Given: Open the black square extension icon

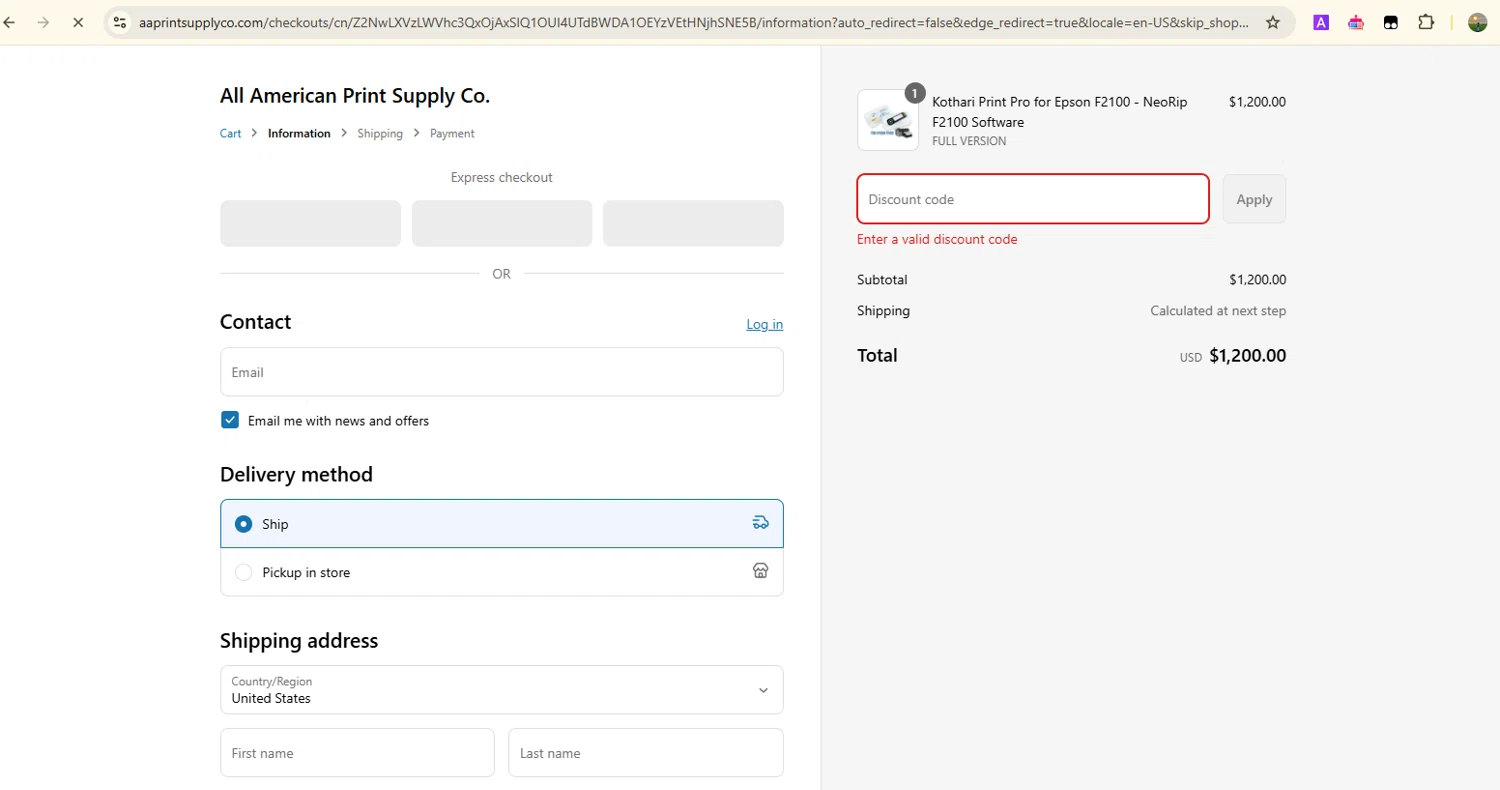Looking at the screenshot, I should (x=1390, y=22).
